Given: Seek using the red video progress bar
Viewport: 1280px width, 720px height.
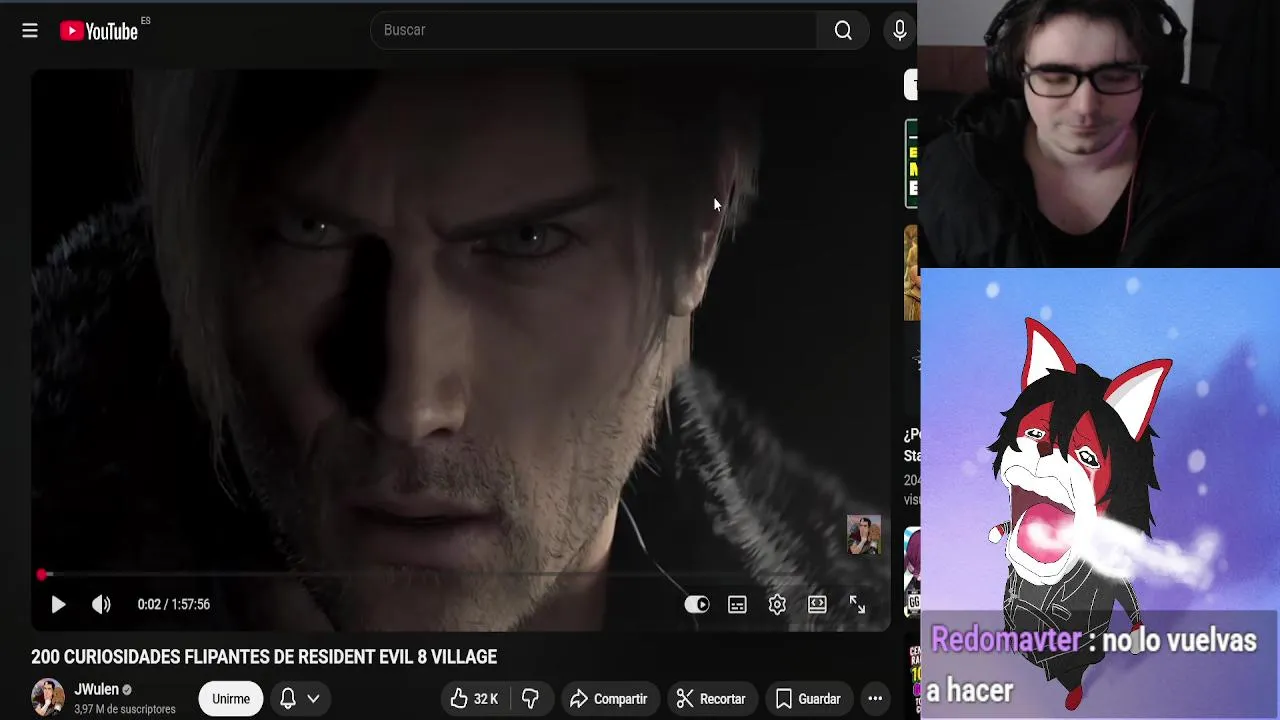Looking at the screenshot, I should pyautogui.click(x=460, y=575).
